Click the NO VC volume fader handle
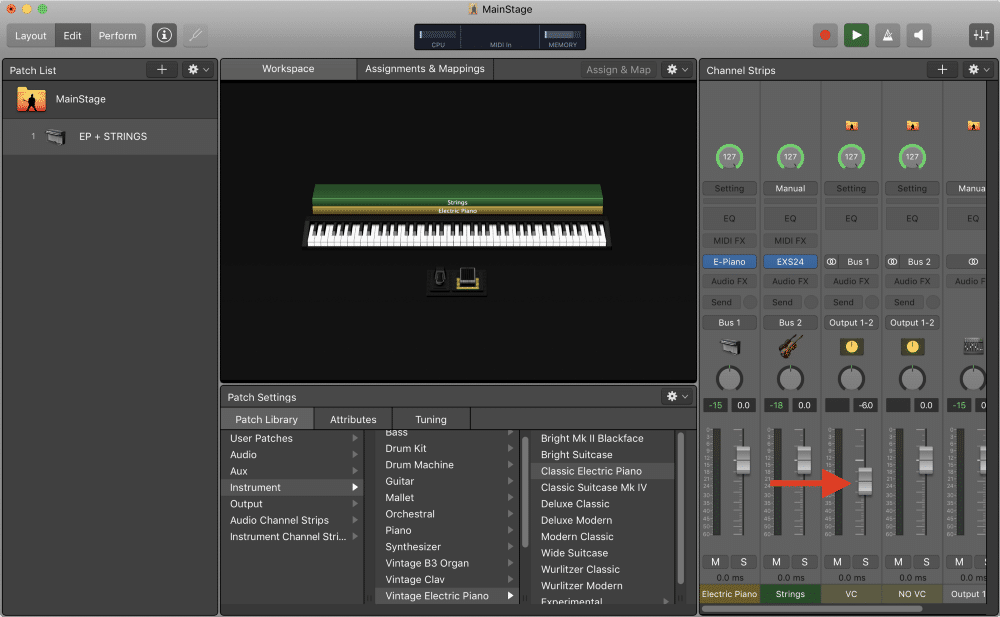This screenshot has height=617, width=1000. 925,459
